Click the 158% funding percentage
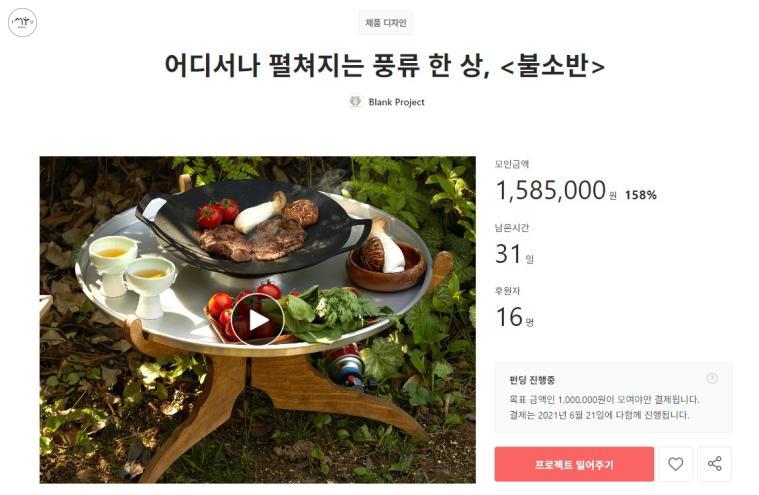759x495 pixels. pos(640,195)
